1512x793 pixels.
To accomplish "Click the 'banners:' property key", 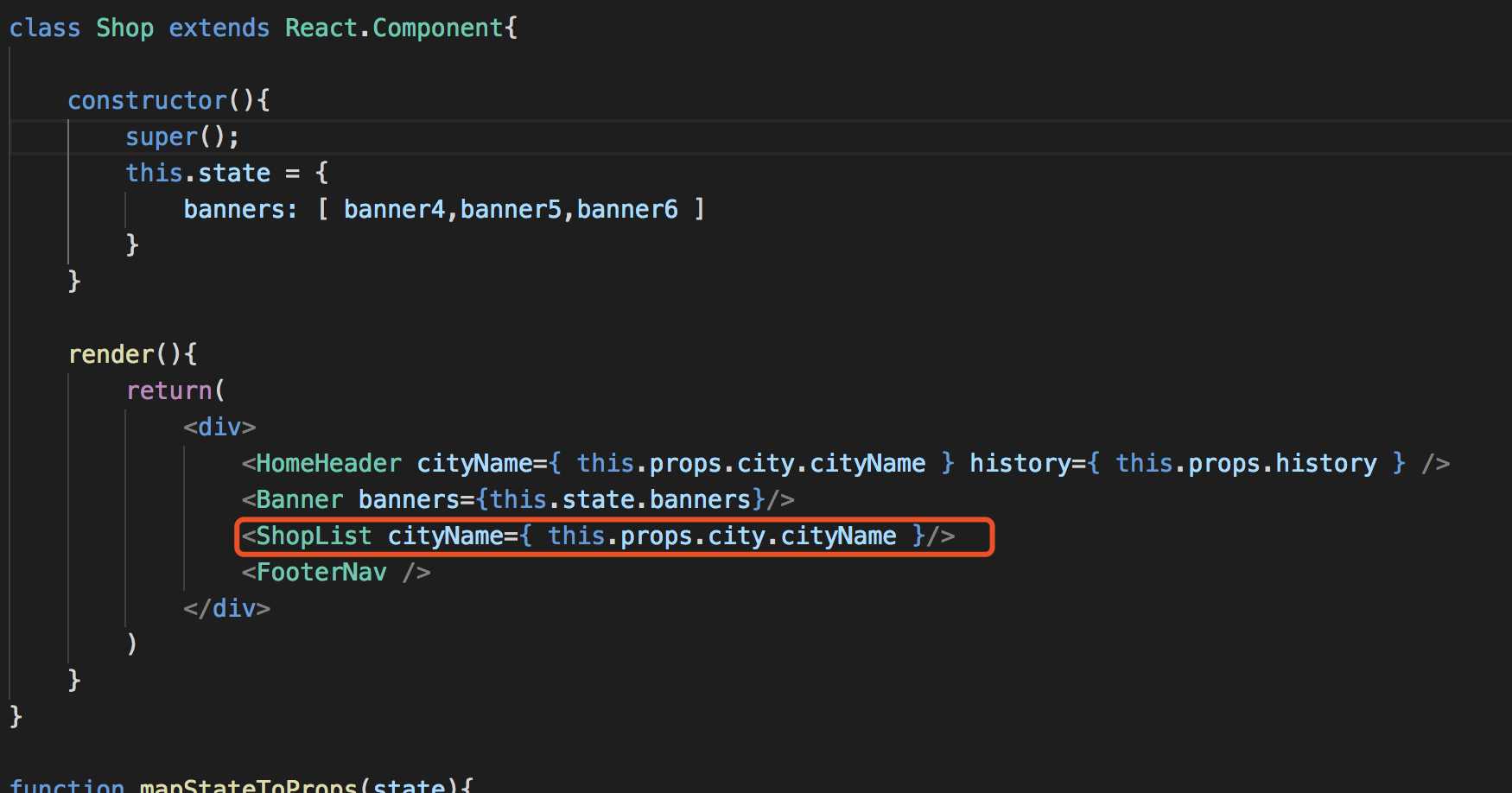I will [x=240, y=210].
